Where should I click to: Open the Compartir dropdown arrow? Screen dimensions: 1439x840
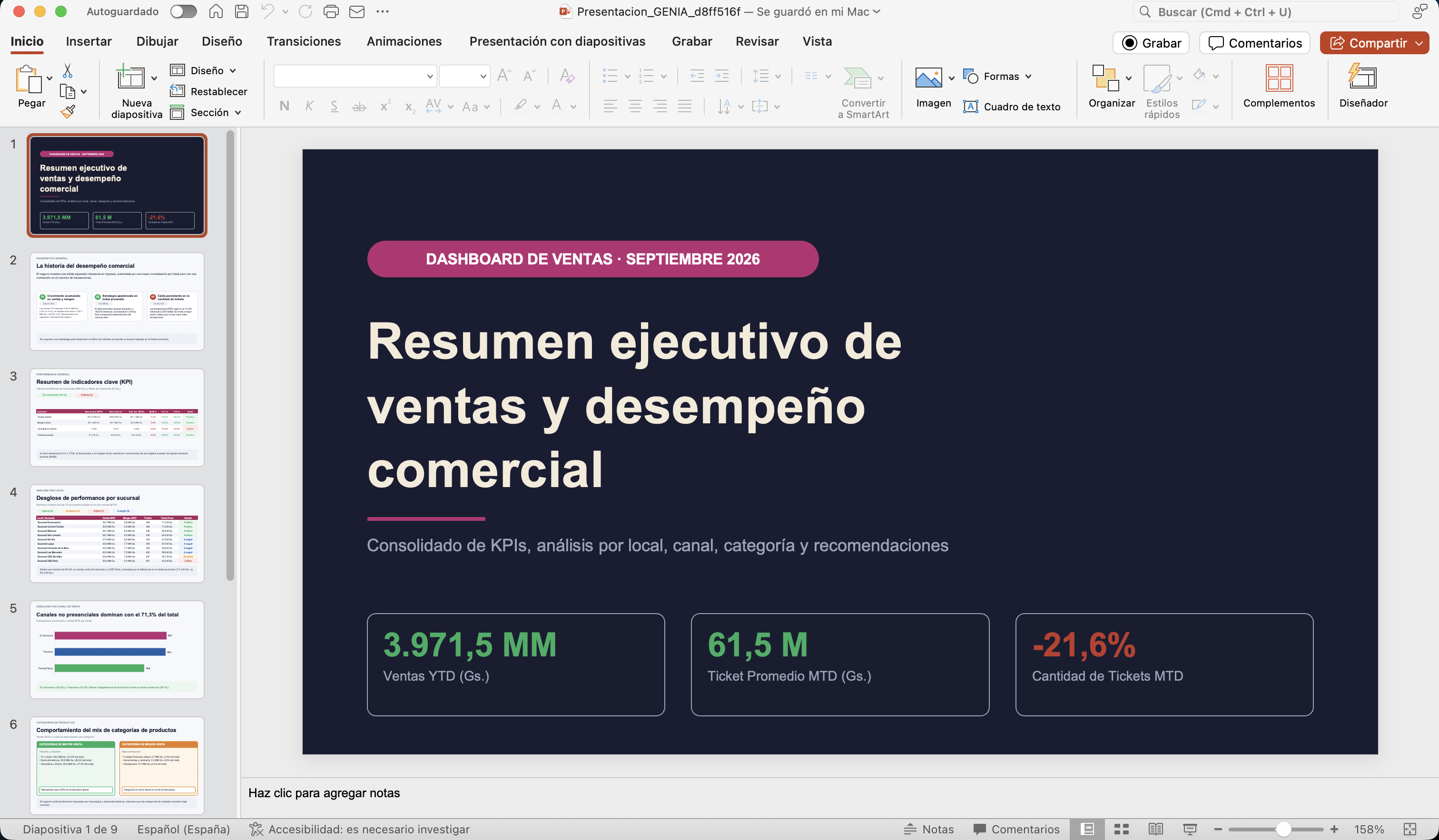pyautogui.click(x=1419, y=43)
